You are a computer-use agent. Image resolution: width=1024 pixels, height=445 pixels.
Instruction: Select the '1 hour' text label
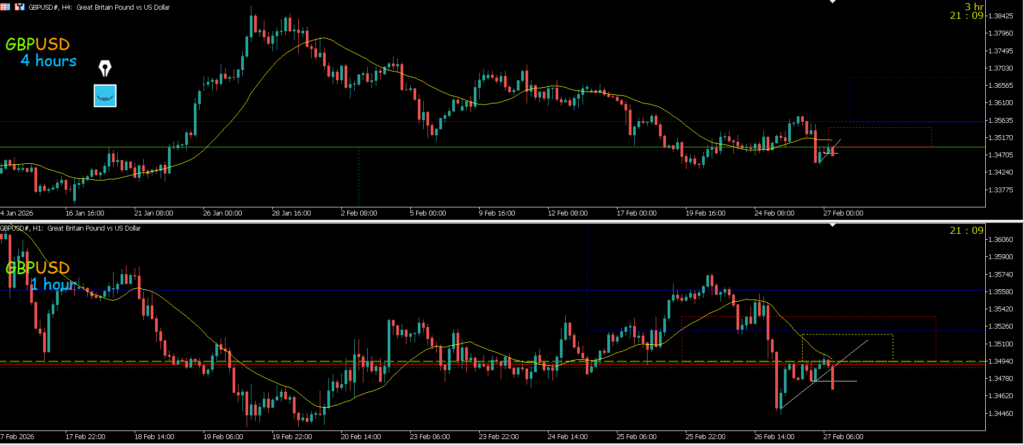point(50,285)
